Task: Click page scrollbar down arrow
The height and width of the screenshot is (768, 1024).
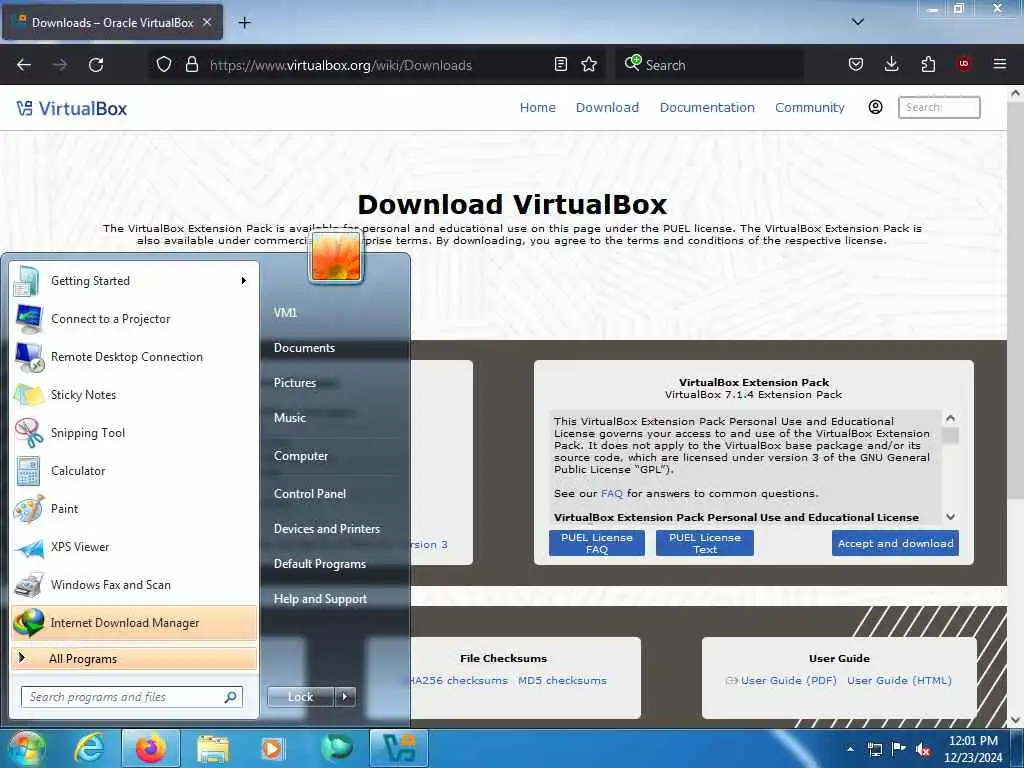Action: [x=1015, y=720]
